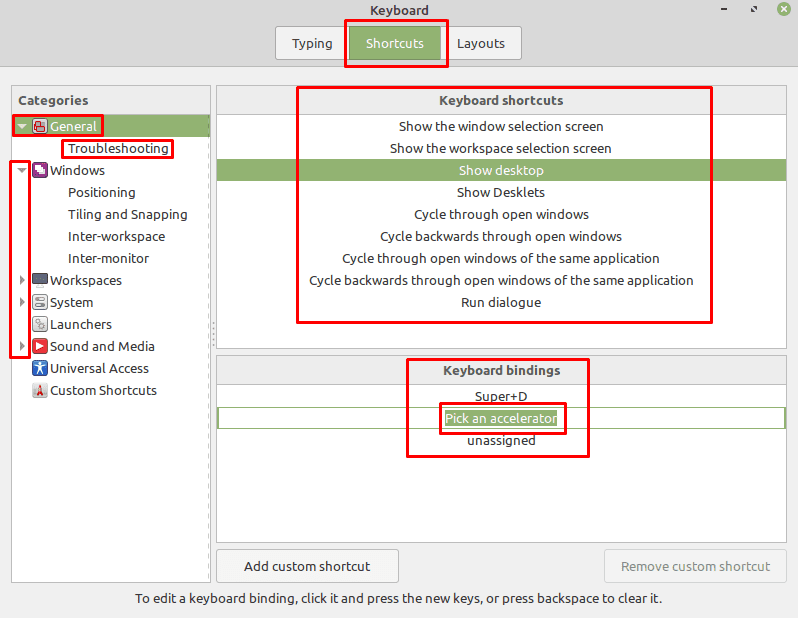Click the Sound and Media play icon
This screenshot has width=798, height=618.
coord(40,346)
